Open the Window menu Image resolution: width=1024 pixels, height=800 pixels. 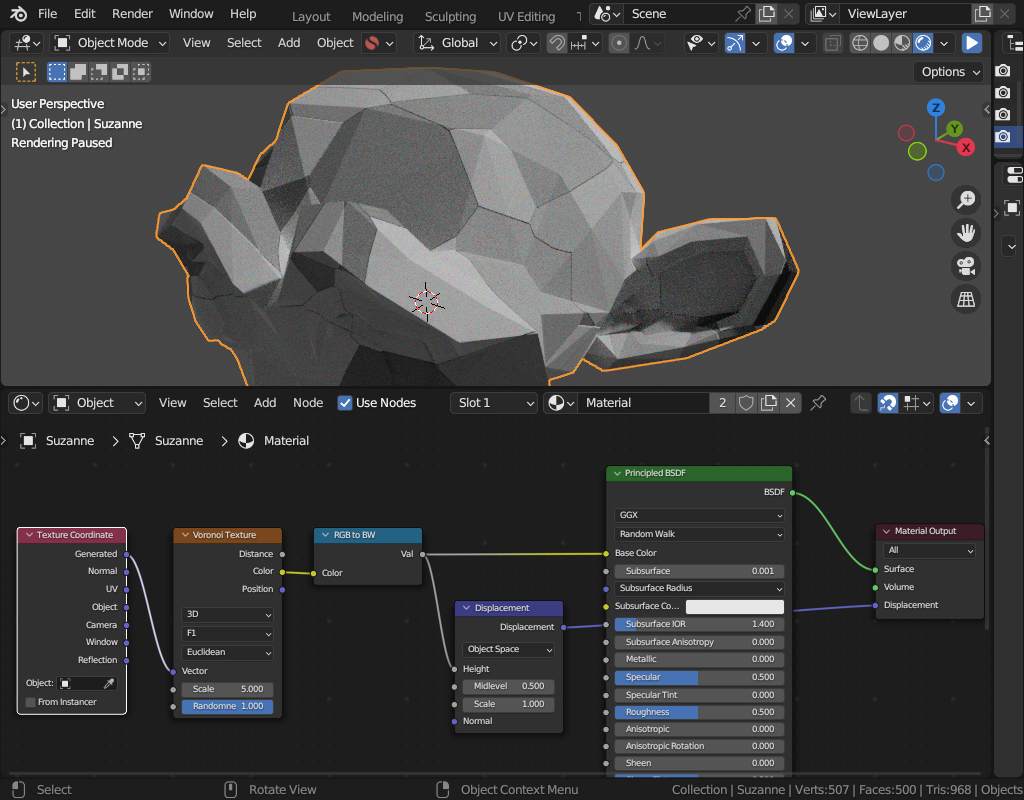191,14
